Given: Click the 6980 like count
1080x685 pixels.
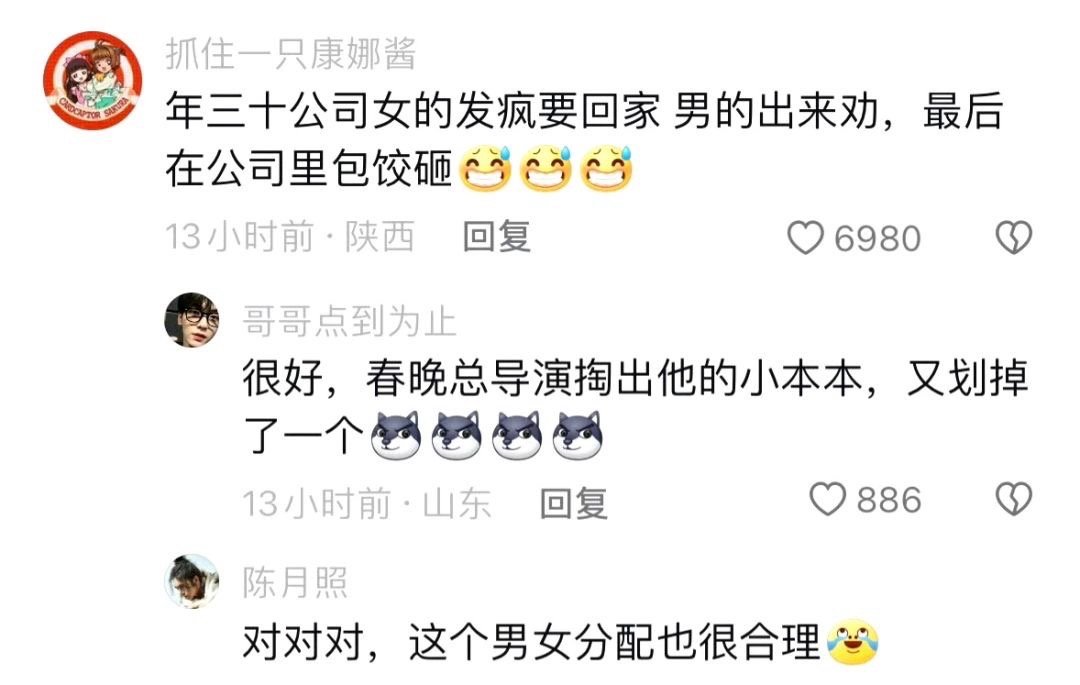Looking at the screenshot, I should (878, 239).
